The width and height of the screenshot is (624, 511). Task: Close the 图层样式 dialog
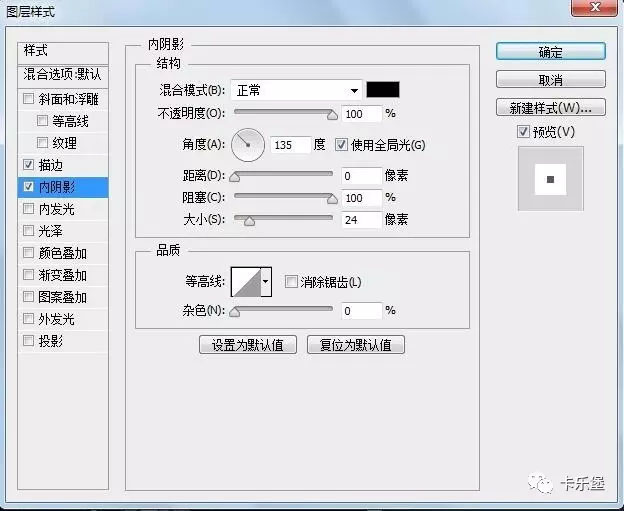click(x=594, y=7)
